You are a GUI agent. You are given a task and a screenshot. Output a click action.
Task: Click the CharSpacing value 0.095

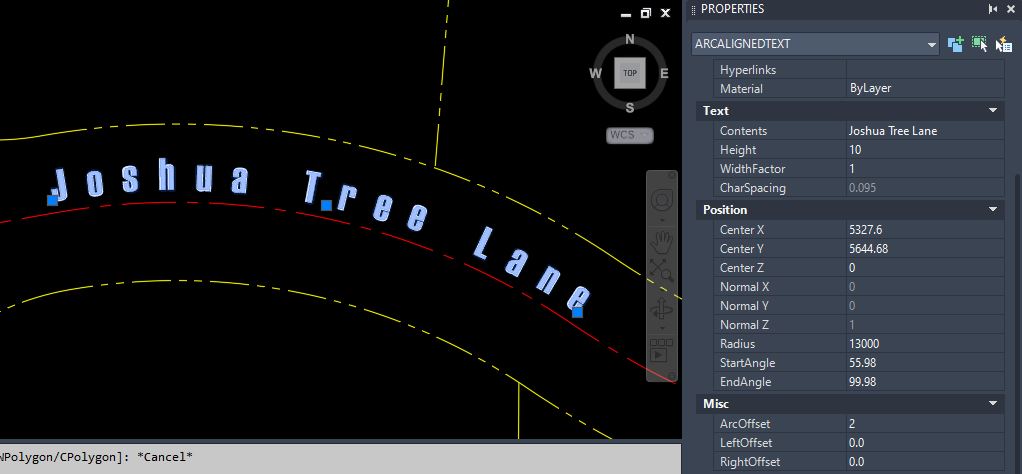tap(925, 188)
